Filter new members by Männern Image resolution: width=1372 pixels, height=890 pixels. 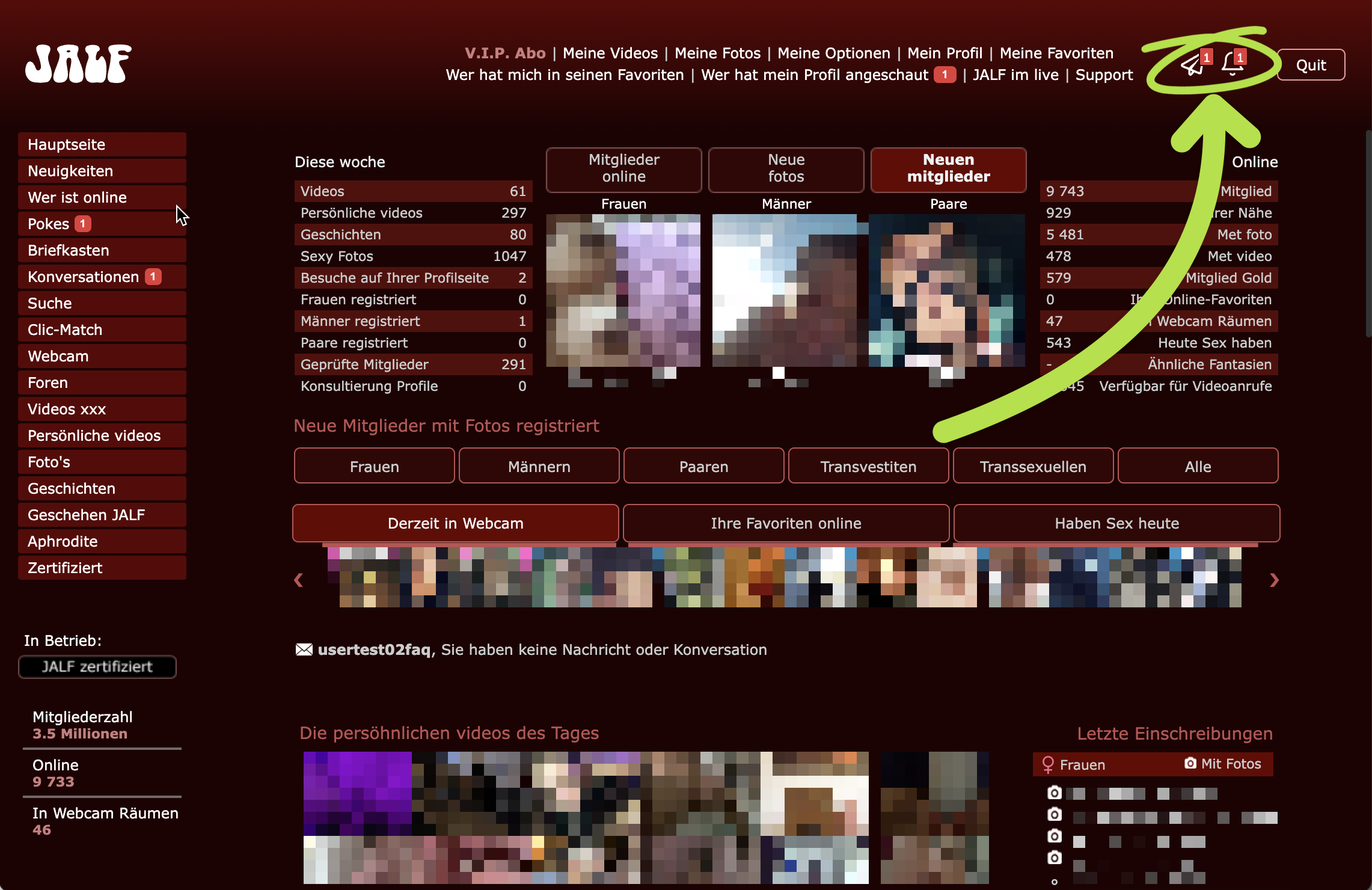(539, 466)
